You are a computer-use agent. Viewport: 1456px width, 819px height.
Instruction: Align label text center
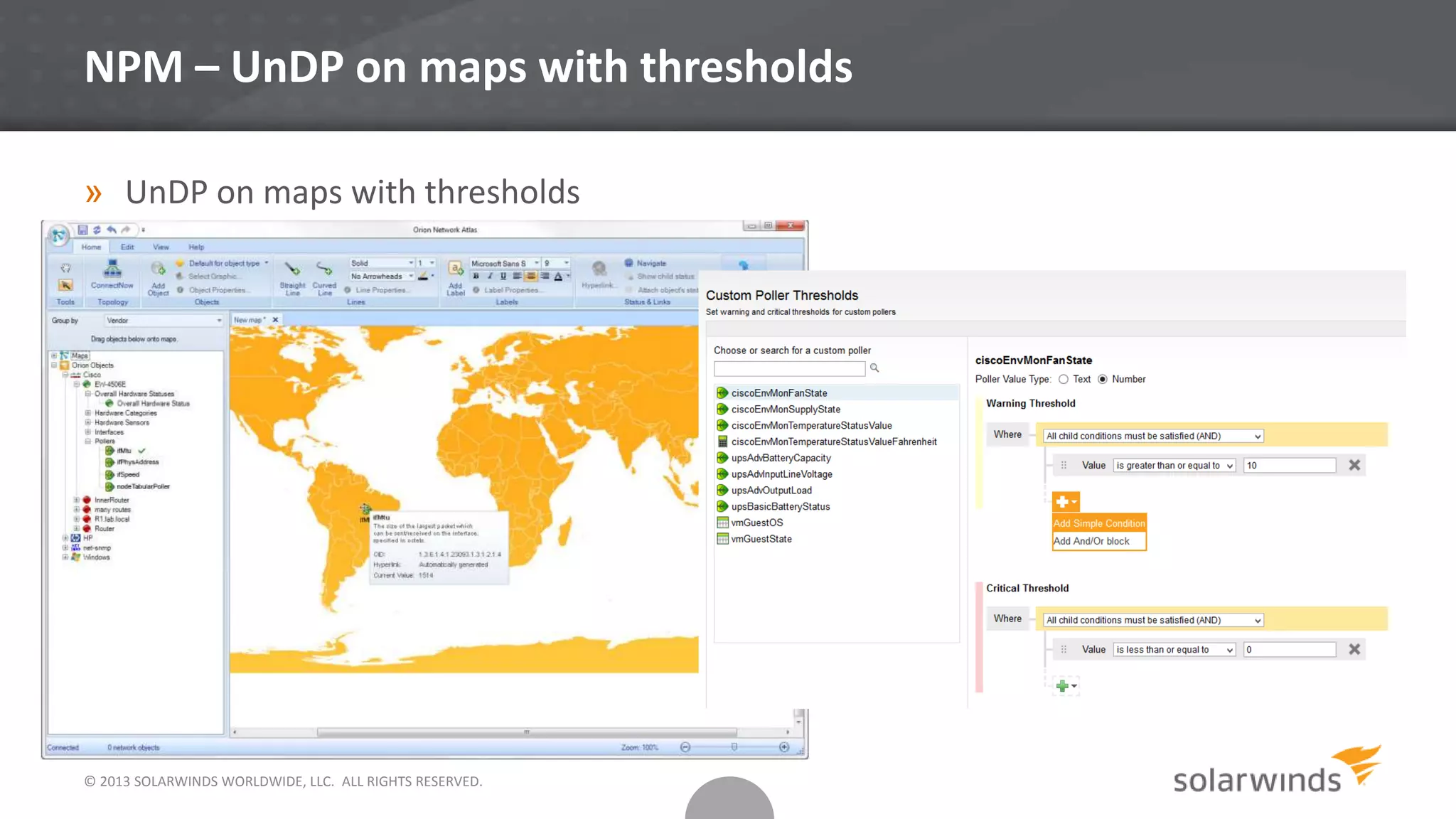(x=530, y=277)
